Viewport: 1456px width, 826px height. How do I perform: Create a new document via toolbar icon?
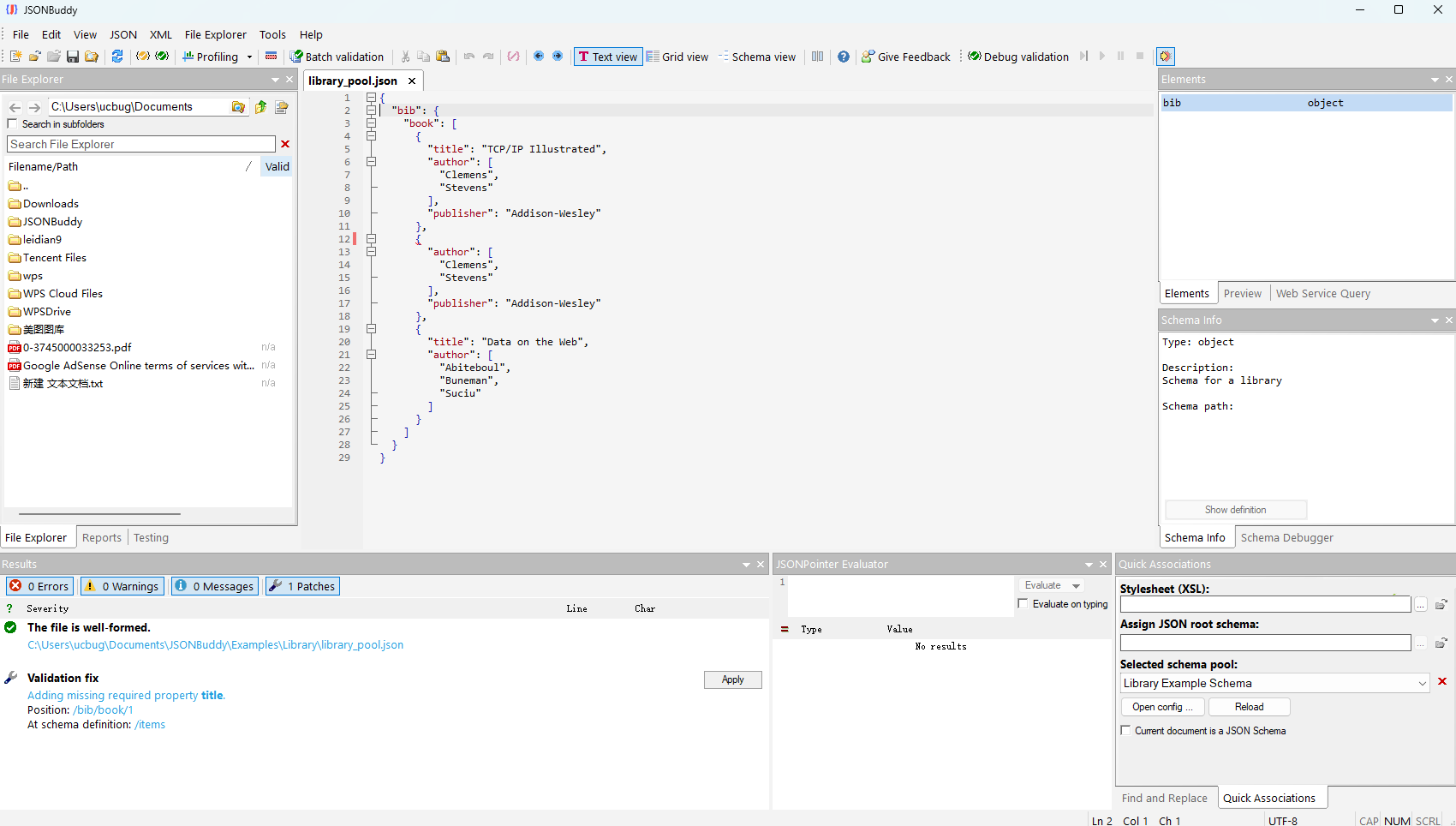tap(15, 57)
